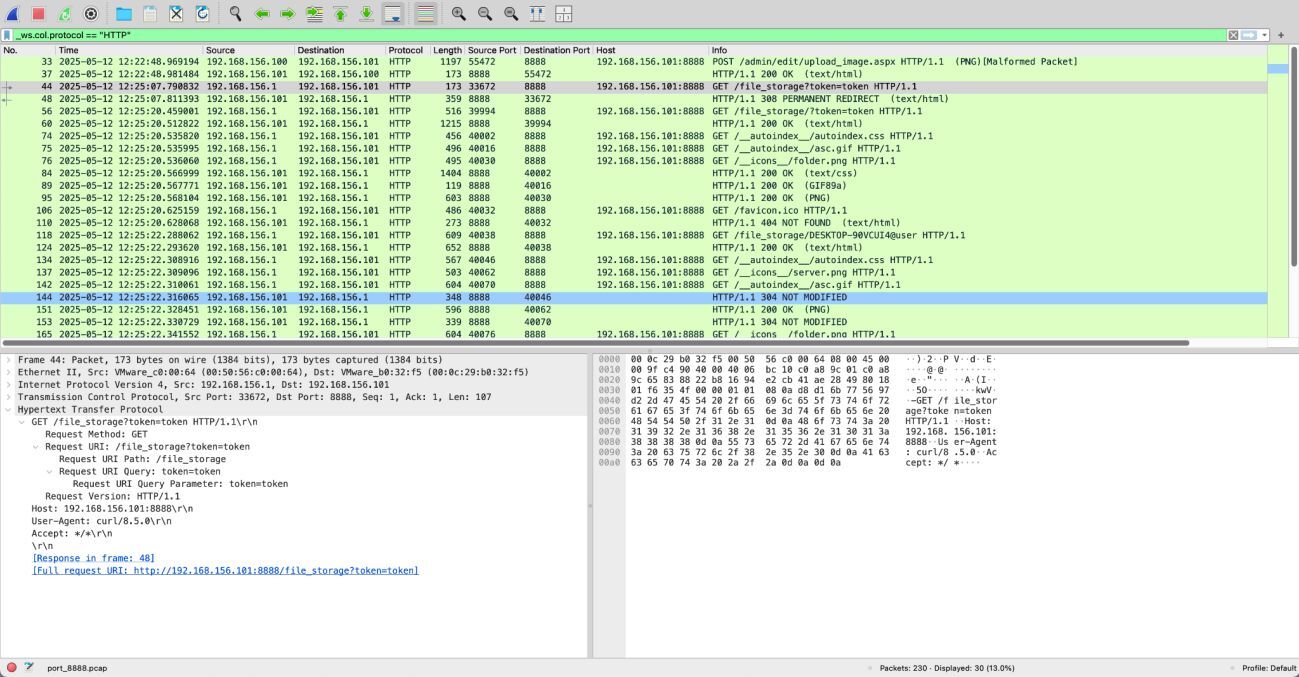This screenshot has width=1299, height=677.
Task: Reload the capture file
Action: [x=202, y=14]
